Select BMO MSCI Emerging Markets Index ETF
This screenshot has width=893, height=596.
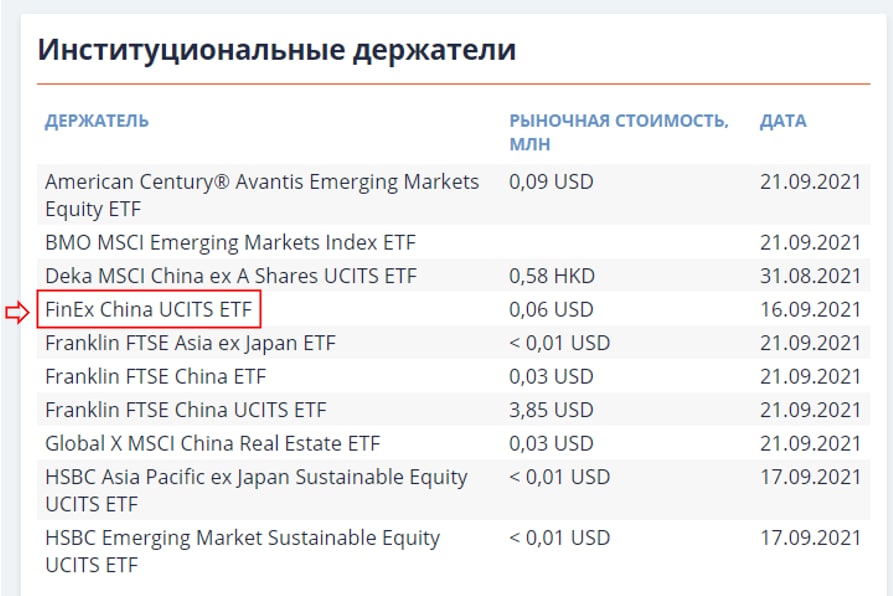pyautogui.click(x=230, y=242)
